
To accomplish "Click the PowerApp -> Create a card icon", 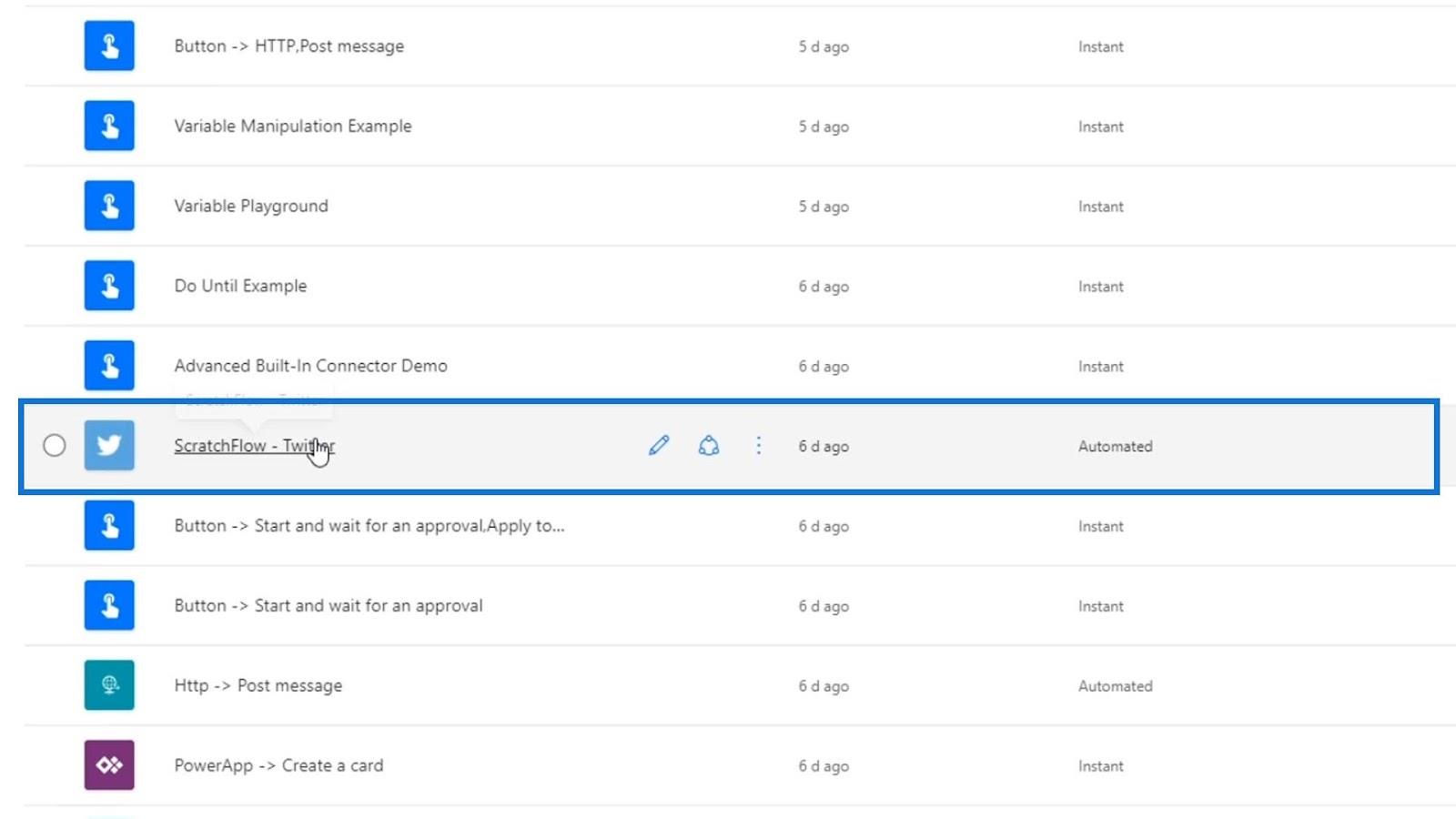I will coord(109,765).
